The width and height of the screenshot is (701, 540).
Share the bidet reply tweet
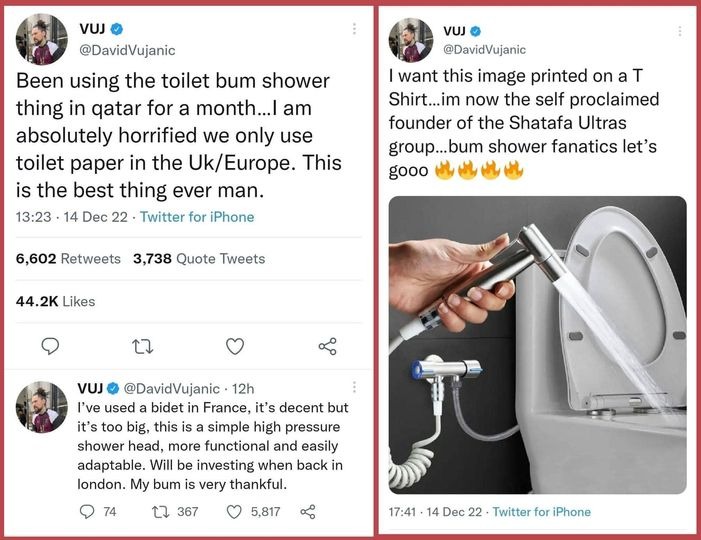(308, 511)
